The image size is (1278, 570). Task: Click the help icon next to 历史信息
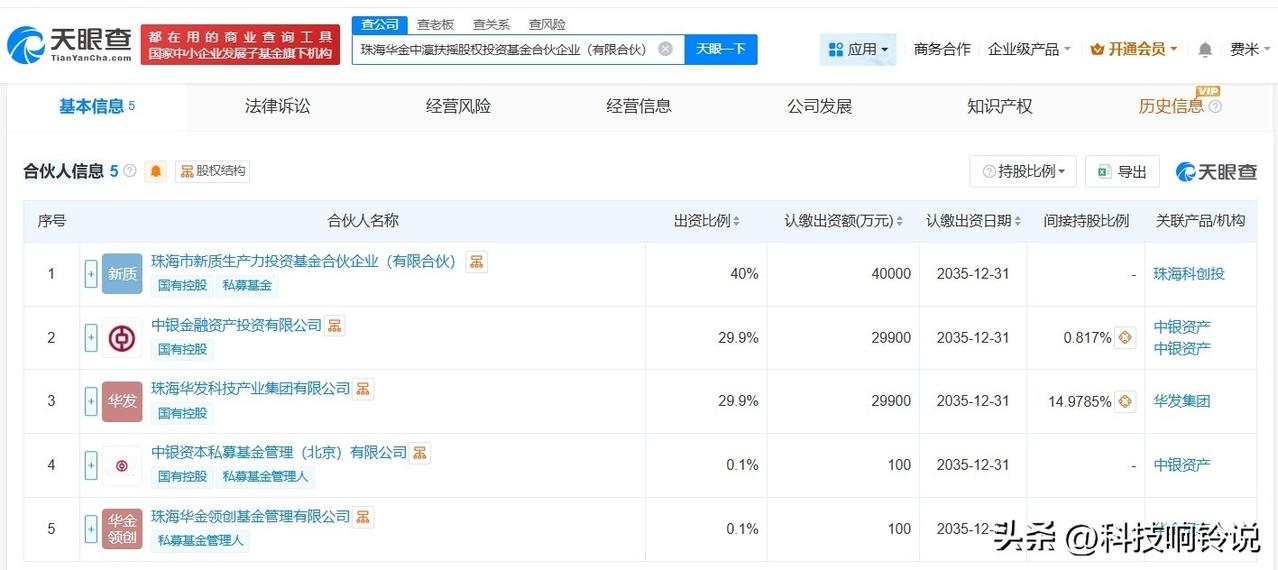1215,106
